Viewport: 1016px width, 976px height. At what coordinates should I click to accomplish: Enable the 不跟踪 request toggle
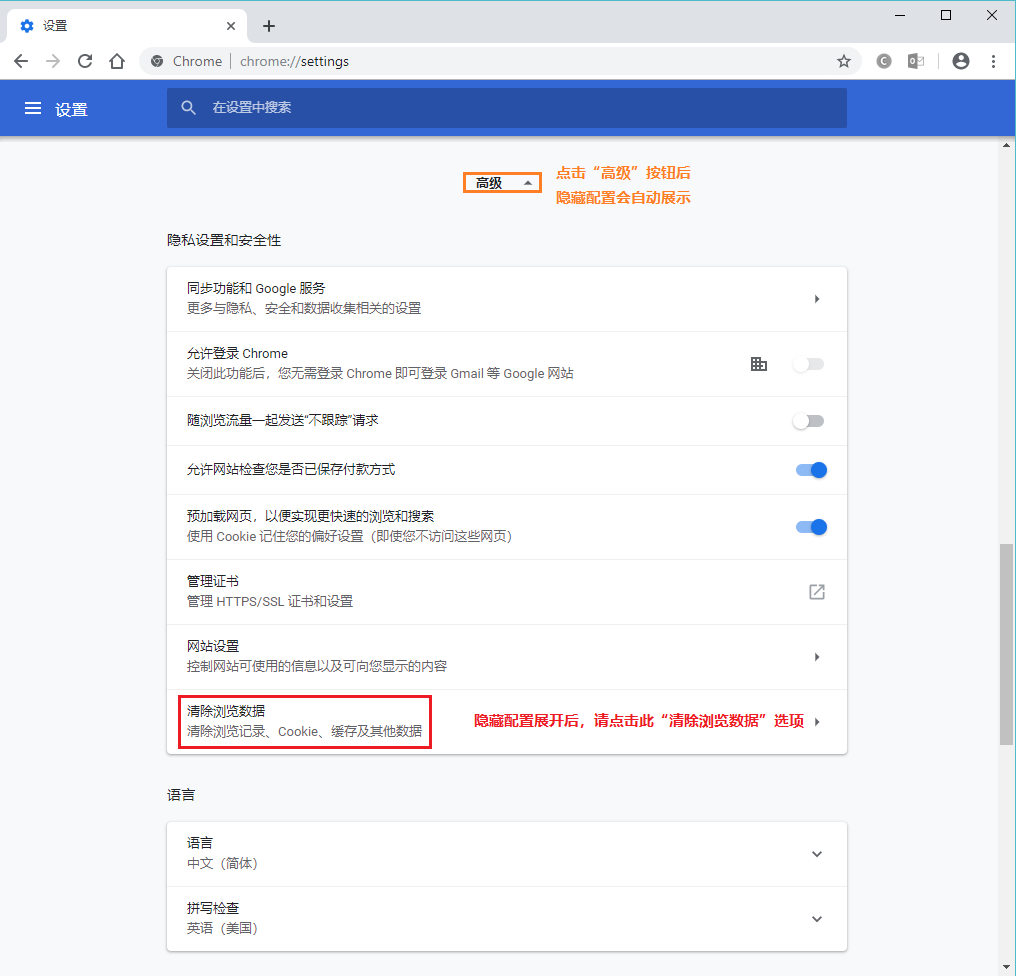[x=809, y=421]
